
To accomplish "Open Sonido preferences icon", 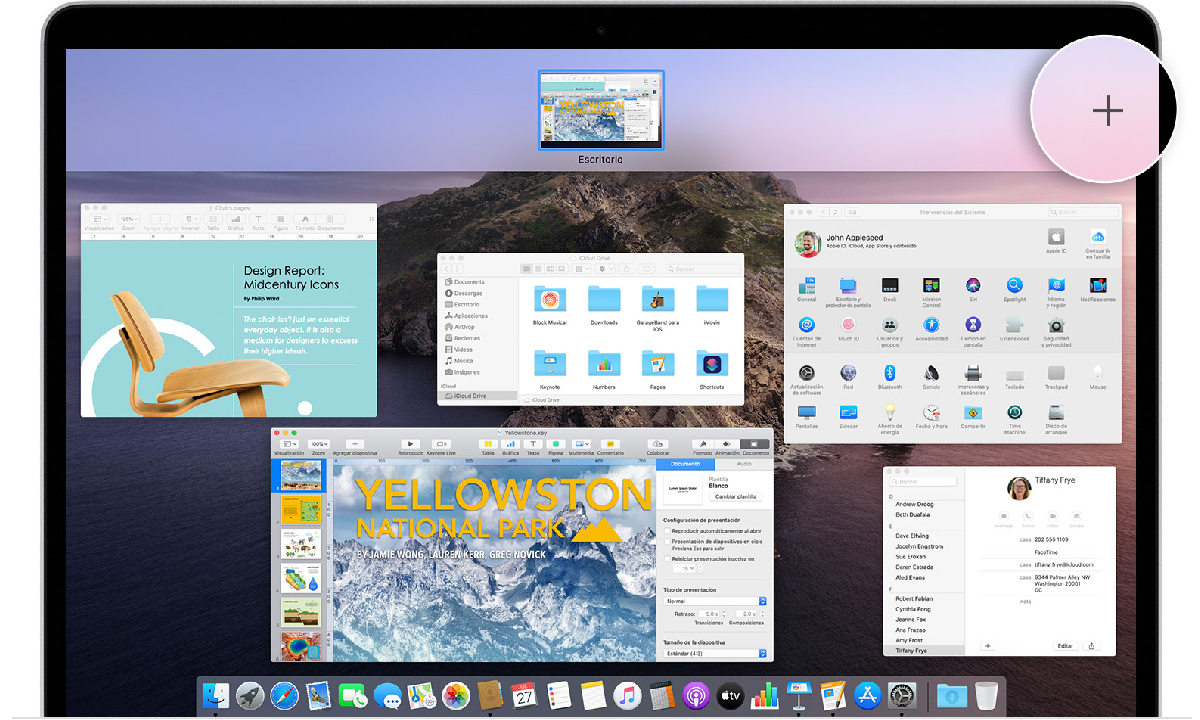I will [931, 372].
